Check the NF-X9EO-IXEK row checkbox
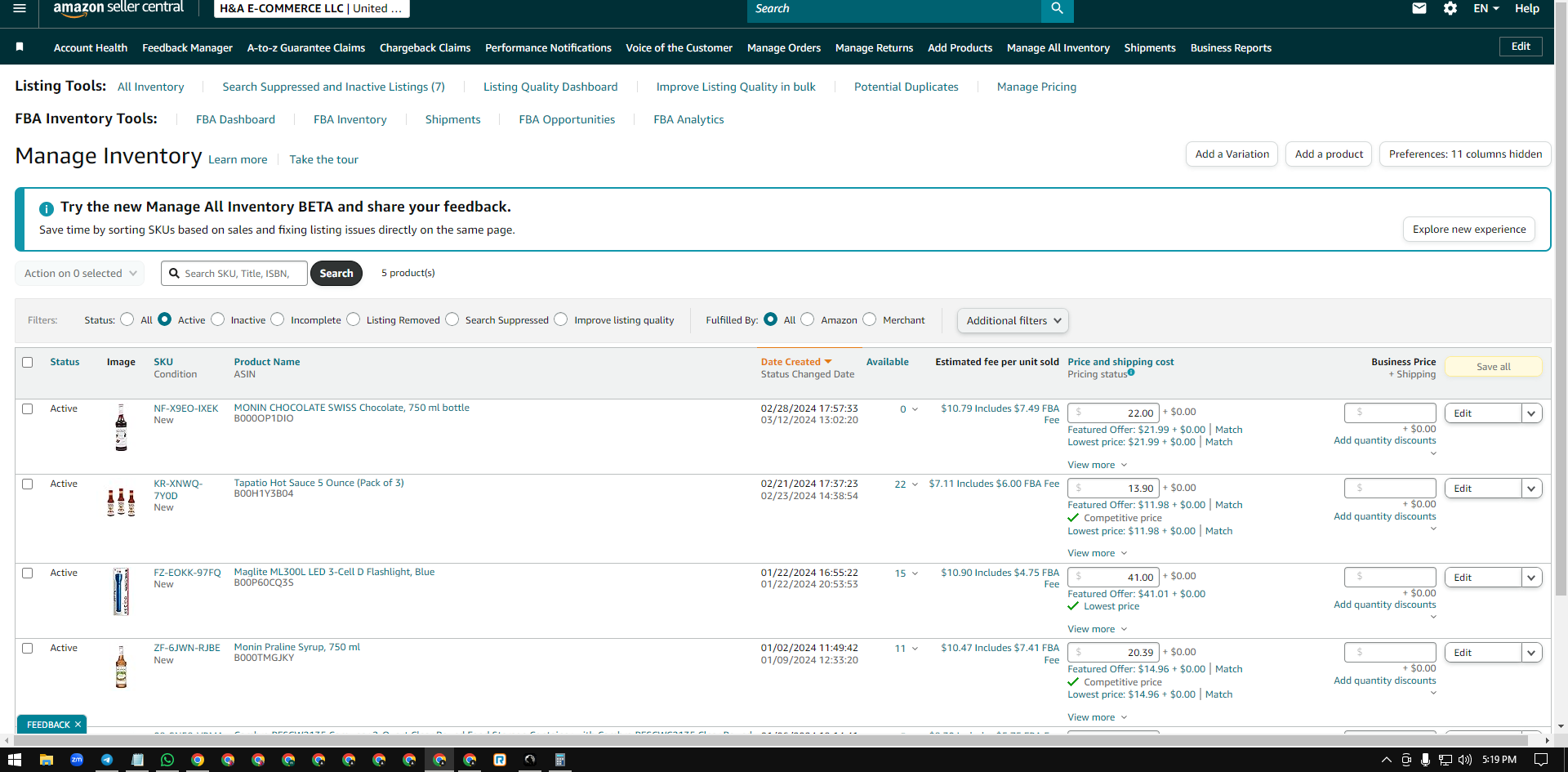This screenshot has height=772, width=1568. (28, 408)
